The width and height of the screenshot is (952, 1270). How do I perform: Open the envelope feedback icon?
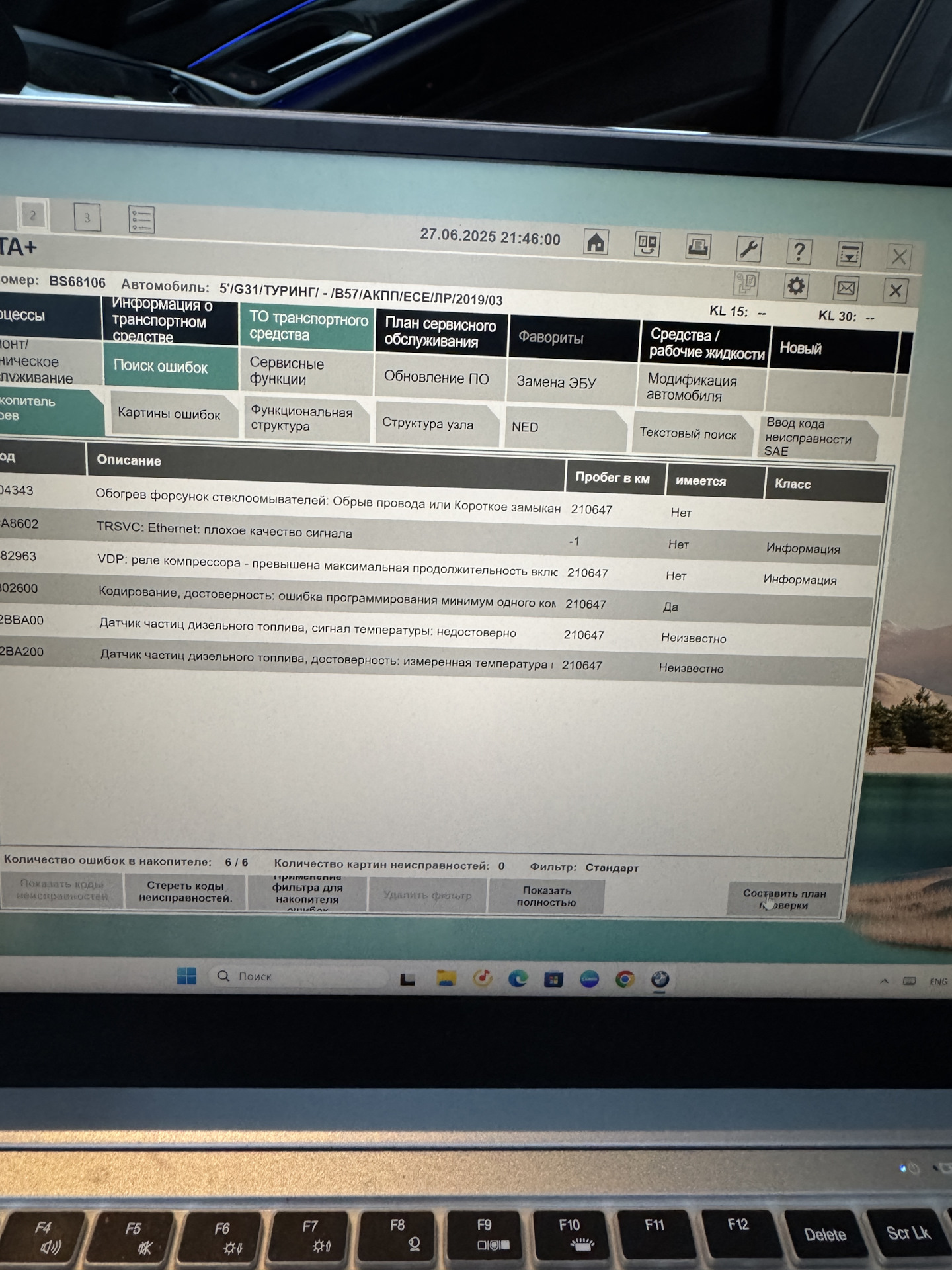click(846, 288)
